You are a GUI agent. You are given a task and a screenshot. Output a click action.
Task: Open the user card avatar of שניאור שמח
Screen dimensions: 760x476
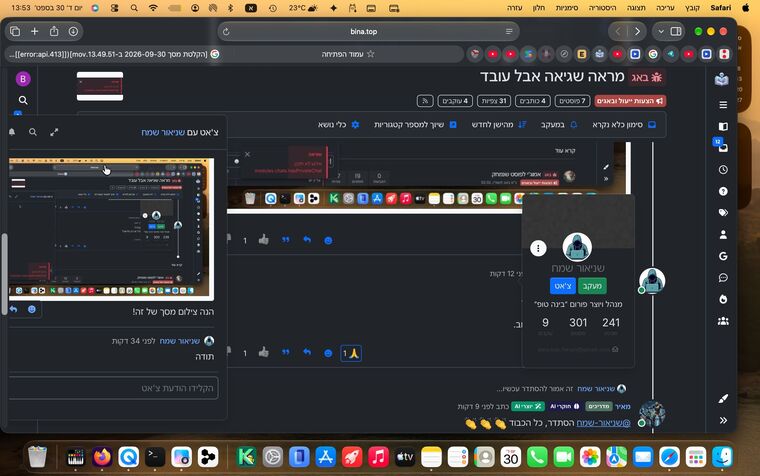coord(577,247)
